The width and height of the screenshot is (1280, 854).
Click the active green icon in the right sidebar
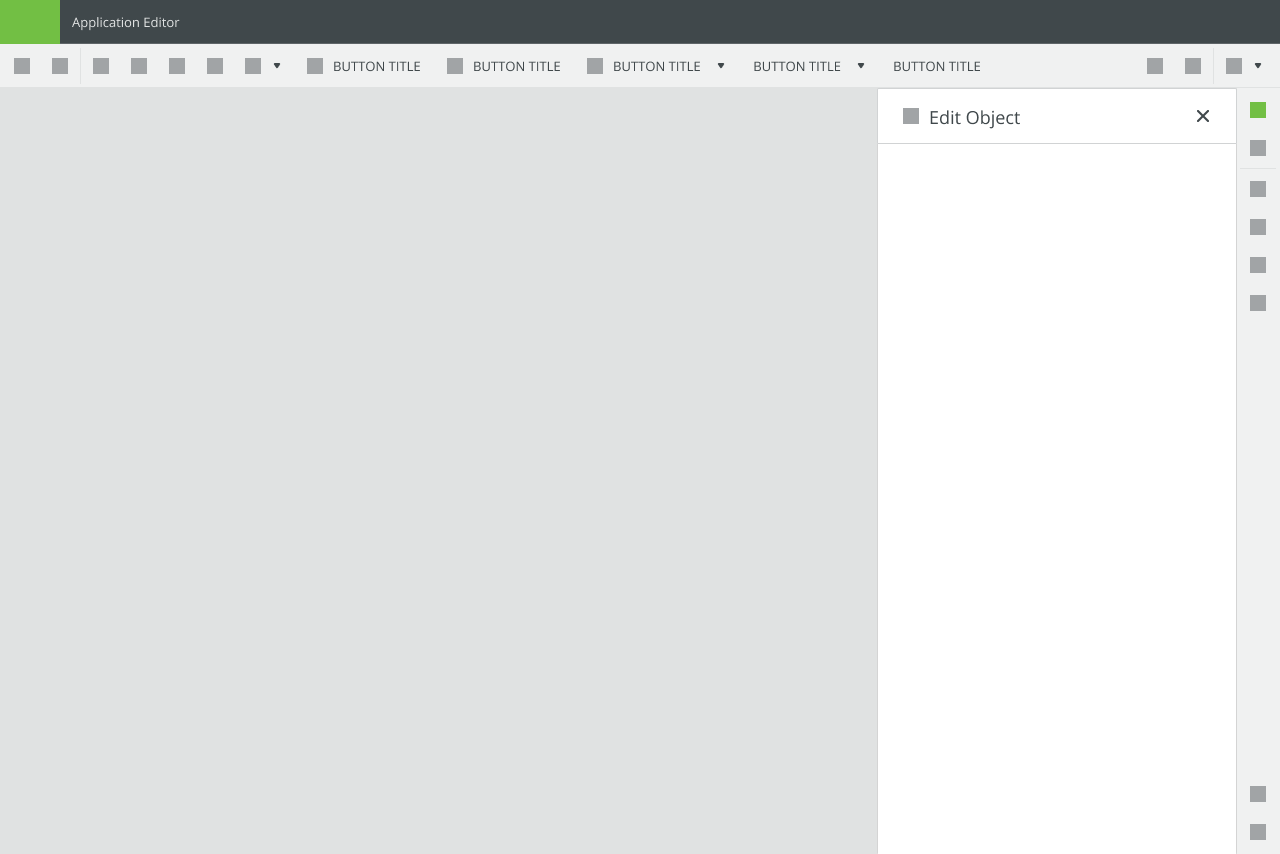pos(1258,110)
